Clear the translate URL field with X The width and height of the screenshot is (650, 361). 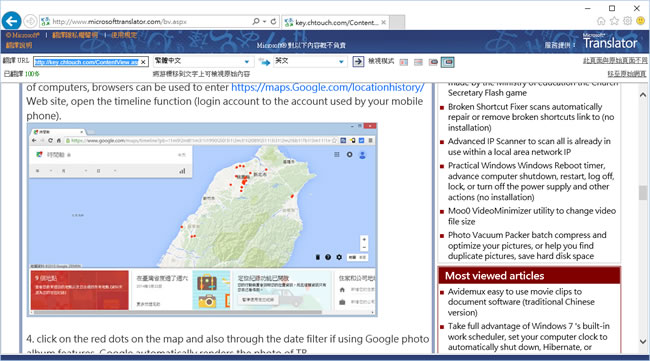143,62
